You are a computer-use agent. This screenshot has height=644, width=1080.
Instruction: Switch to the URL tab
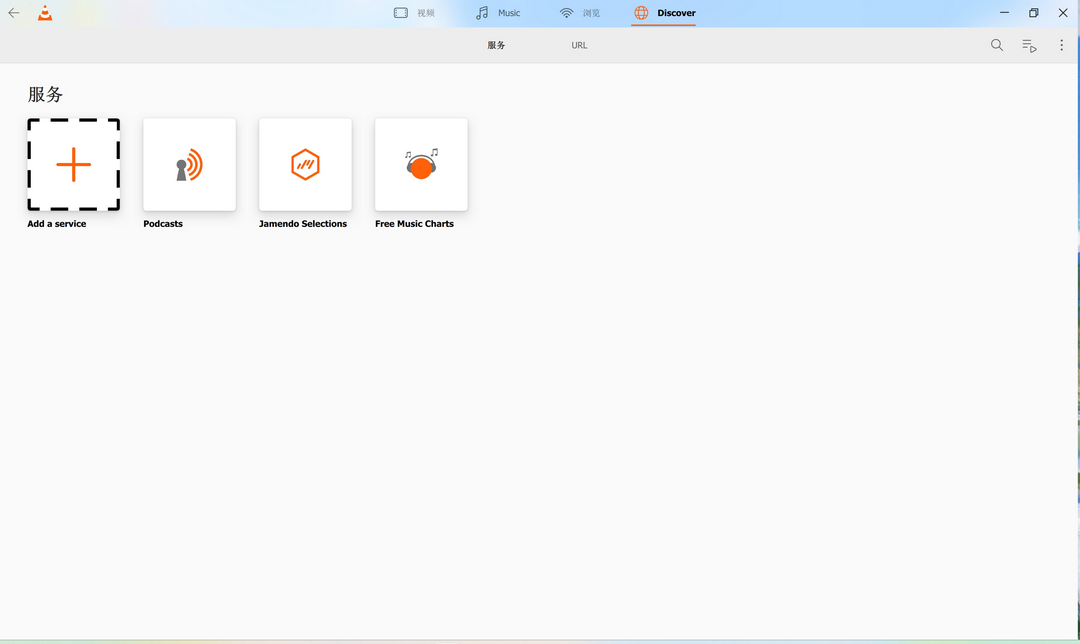pos(579,45)
